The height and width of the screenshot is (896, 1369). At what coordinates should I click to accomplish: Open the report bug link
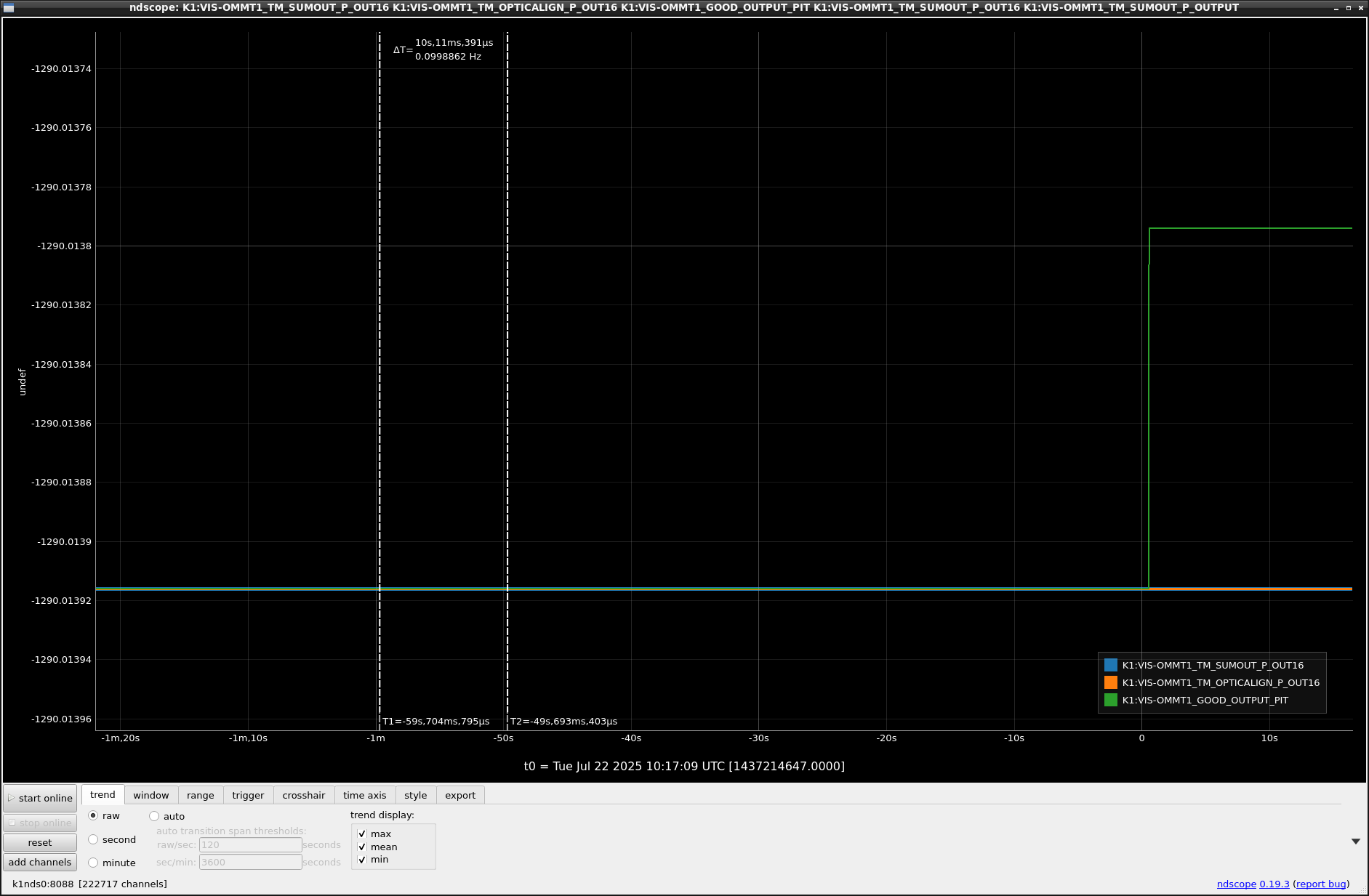(x=1321, y=884)
